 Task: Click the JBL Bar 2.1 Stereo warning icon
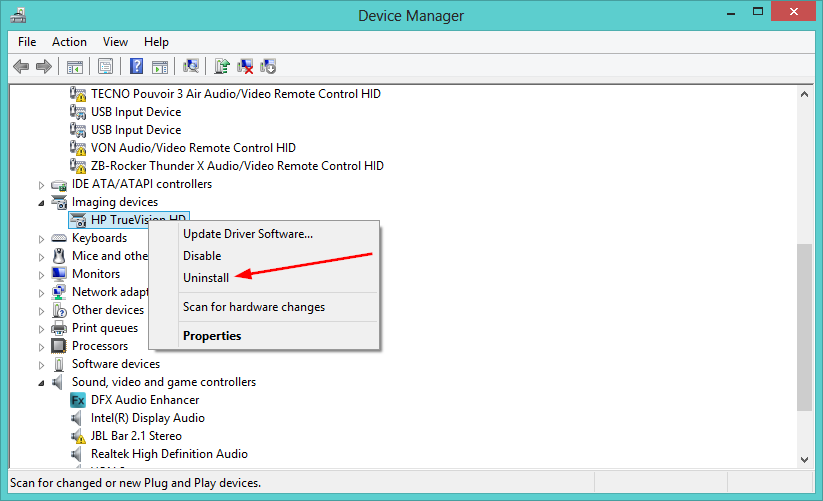click(78, 436)
